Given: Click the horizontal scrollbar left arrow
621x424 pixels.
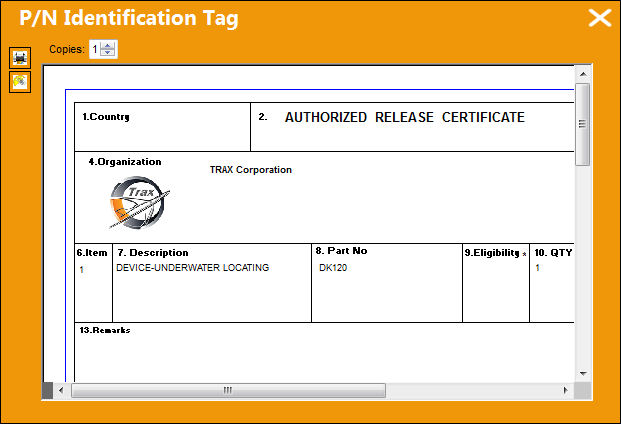Looking at the screenshot, I should 61,390.
